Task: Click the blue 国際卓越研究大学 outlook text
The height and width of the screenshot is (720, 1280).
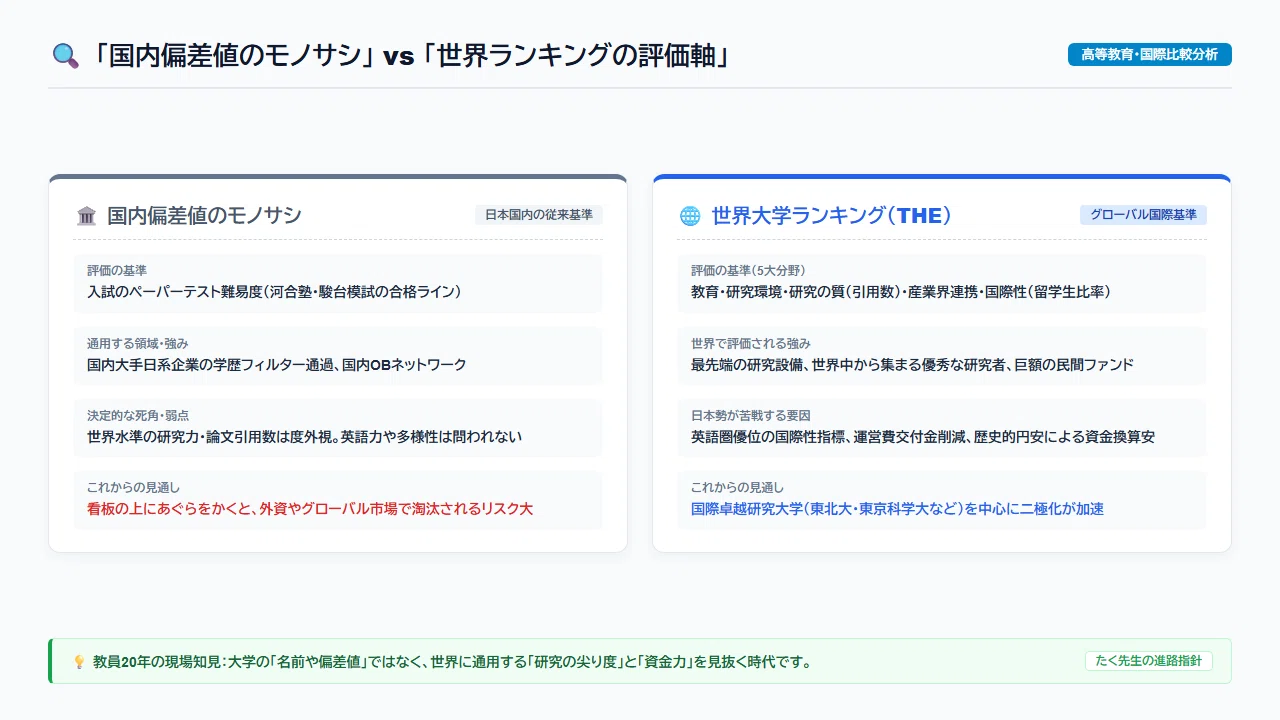Action: [x=897, y=509]
